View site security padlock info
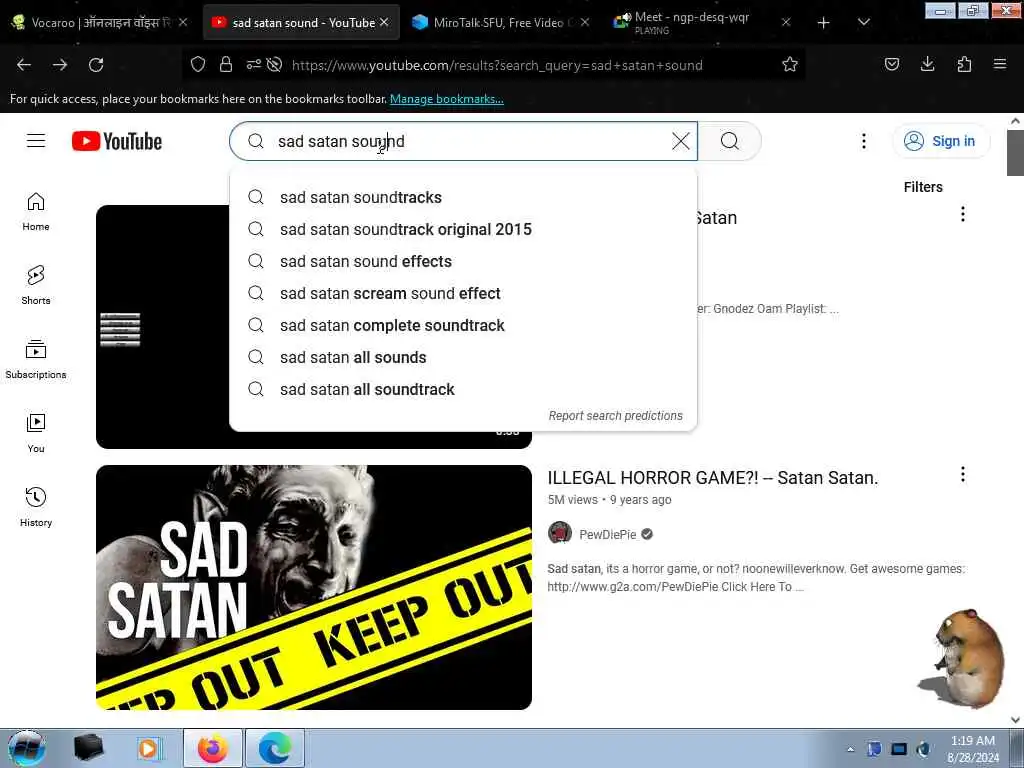Screen dimensions: 1024x768 click(226, 64)
